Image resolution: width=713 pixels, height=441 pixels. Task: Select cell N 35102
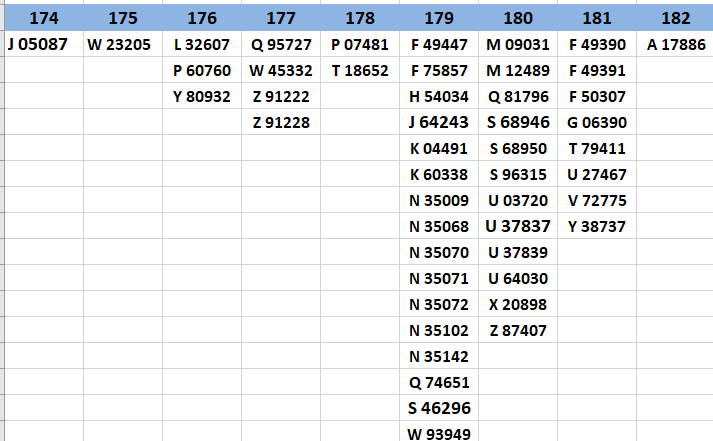(x=439, y=330)
